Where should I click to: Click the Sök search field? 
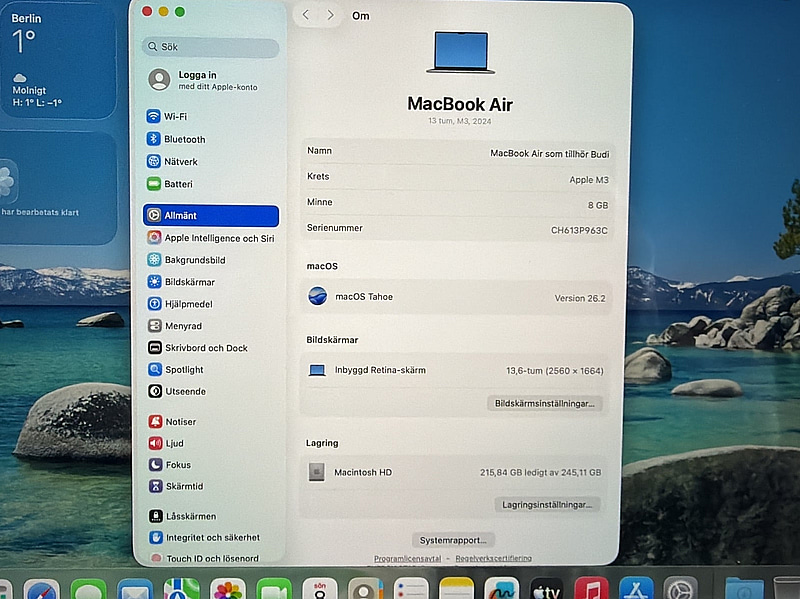pos(210,47)
